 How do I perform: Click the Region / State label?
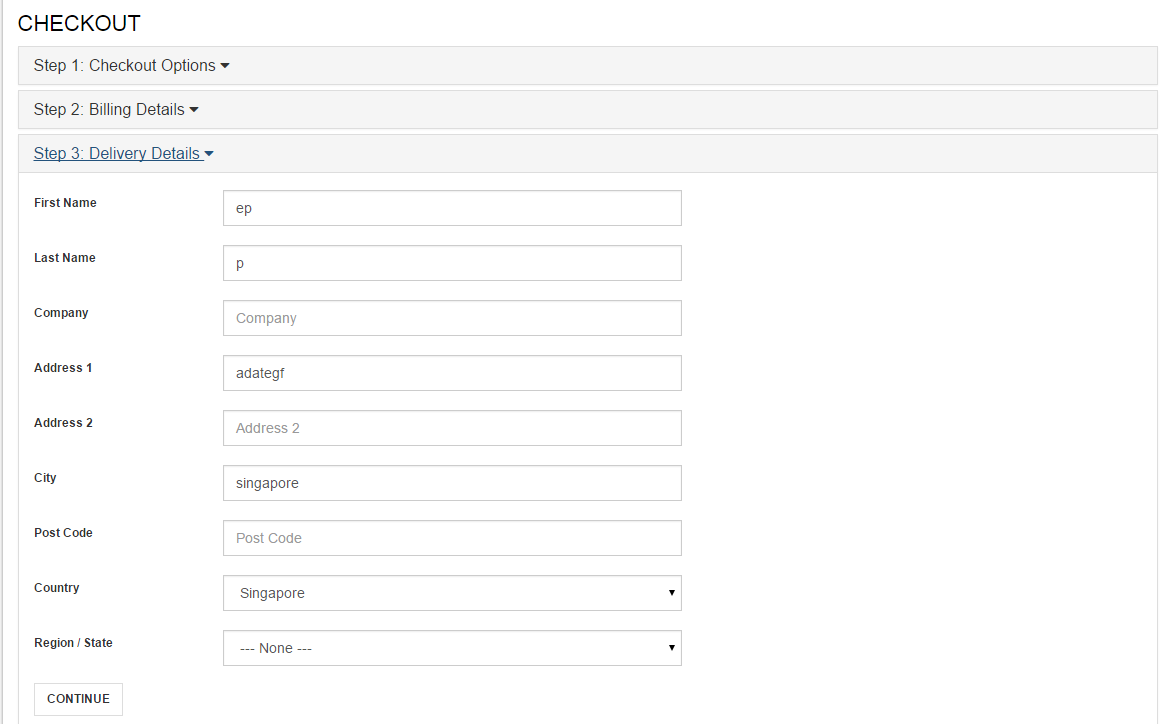pyautogui.click(x=73, y=643)
